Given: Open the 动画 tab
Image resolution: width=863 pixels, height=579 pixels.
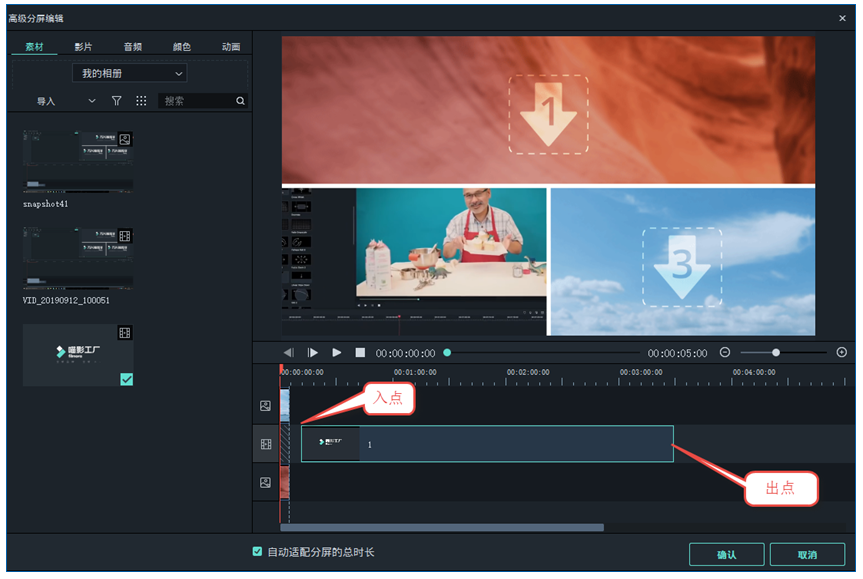Looking at the screenshot, I should [x=231, y=47].
